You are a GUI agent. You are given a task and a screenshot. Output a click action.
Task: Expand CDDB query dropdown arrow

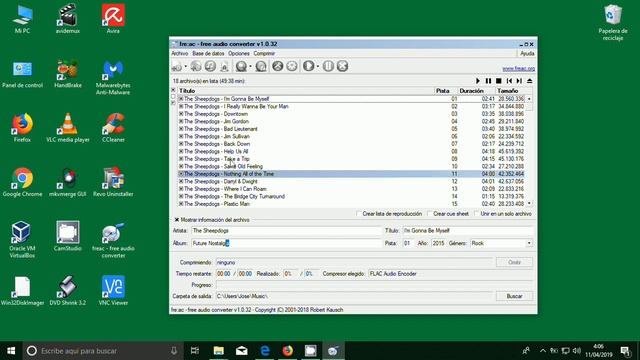(250, 66)
